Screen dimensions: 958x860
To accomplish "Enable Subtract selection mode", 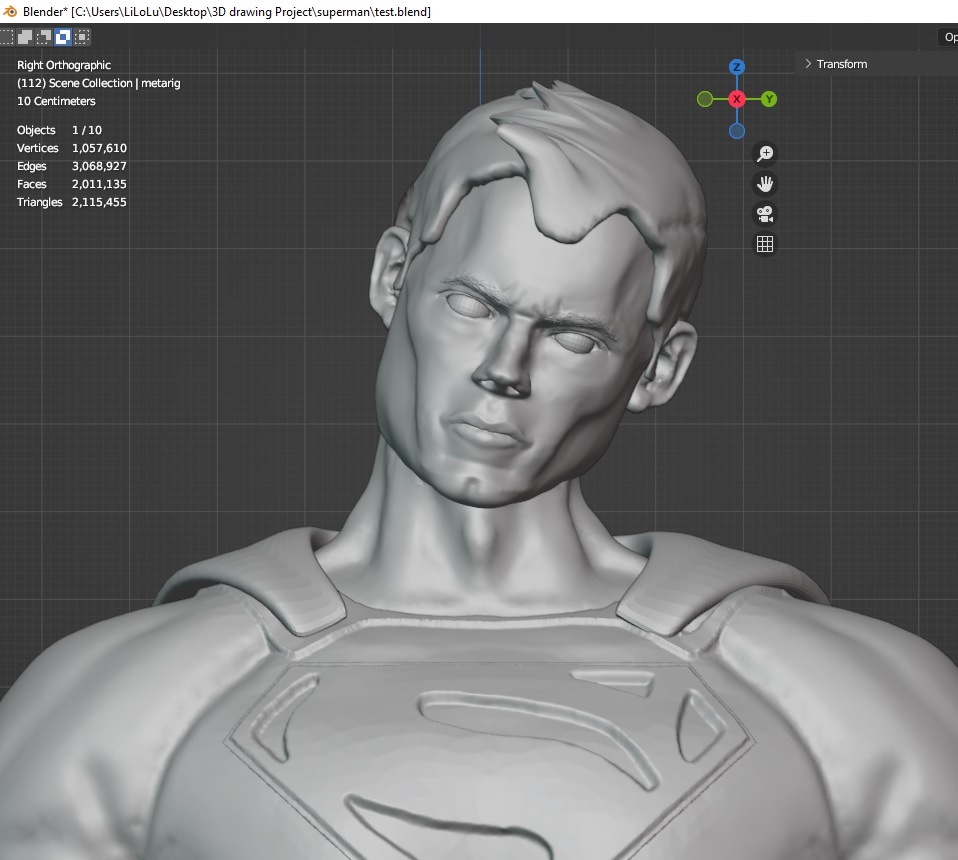I will coord(43,36).
